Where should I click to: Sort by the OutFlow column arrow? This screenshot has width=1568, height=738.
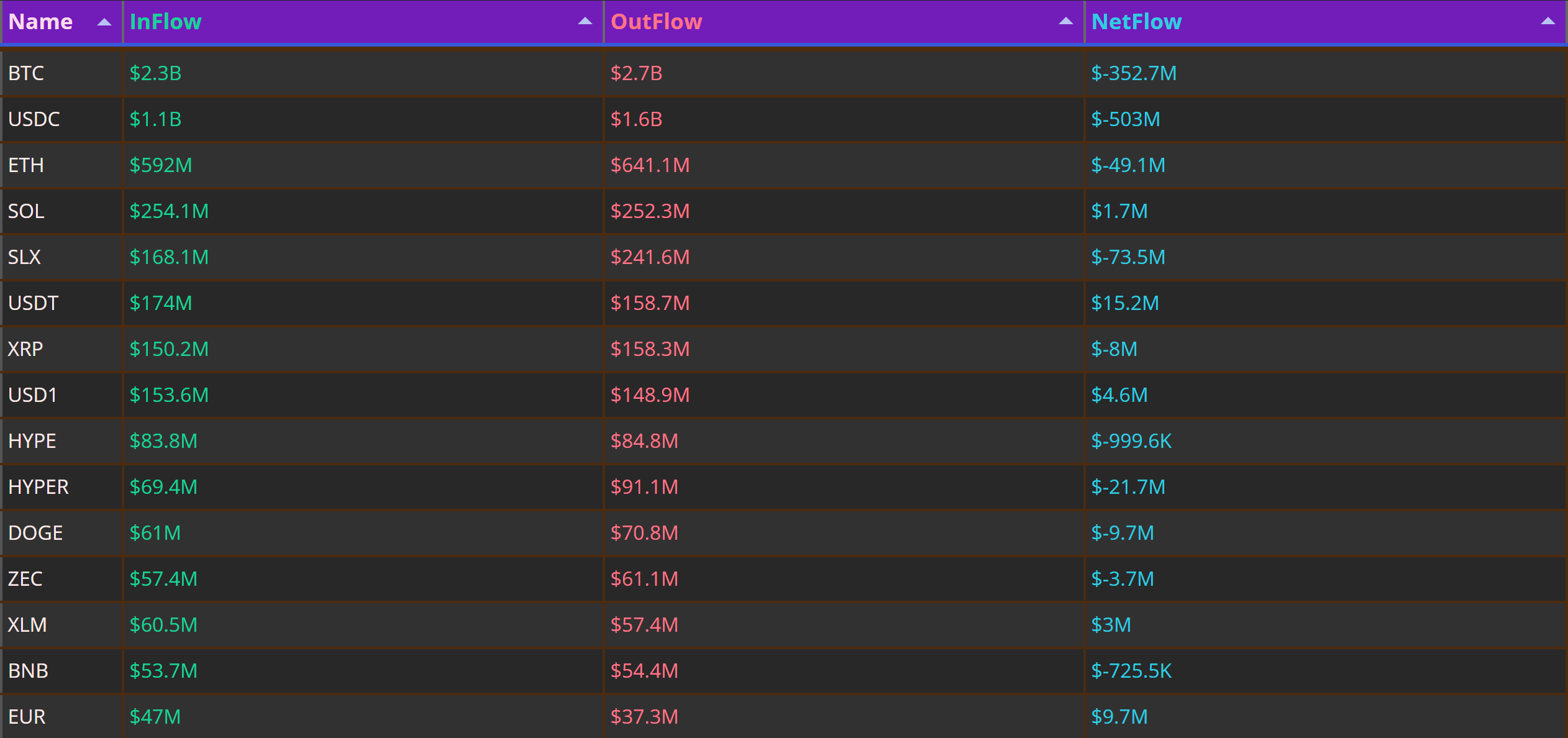pos(1066,21)
